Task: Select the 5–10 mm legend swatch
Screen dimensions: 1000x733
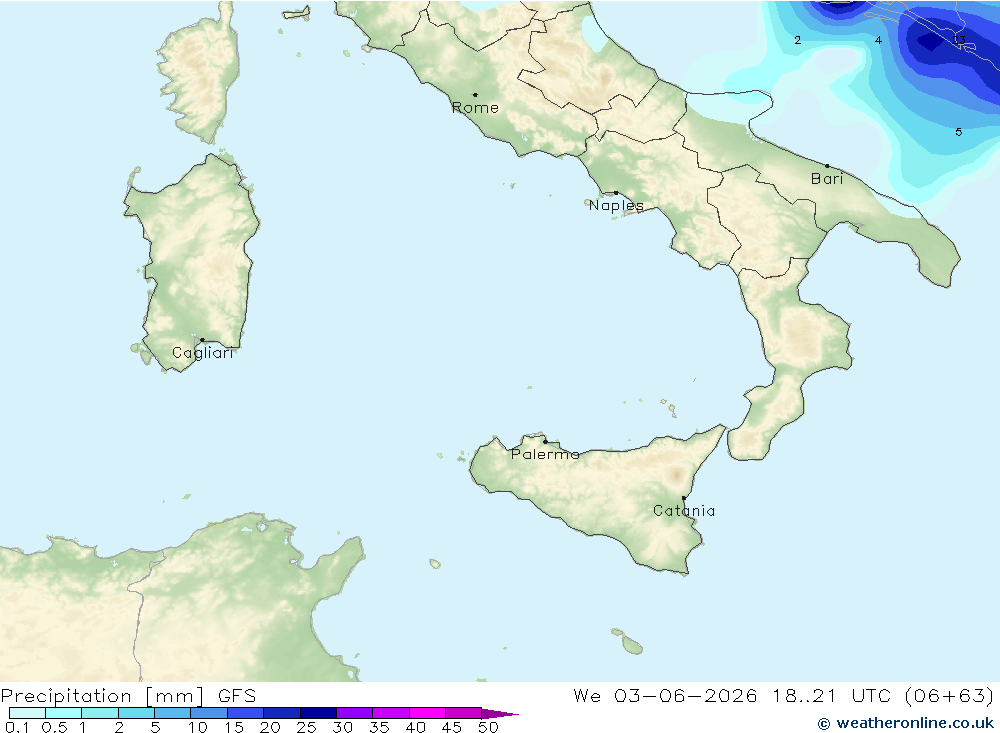Action: click(173, 713)
